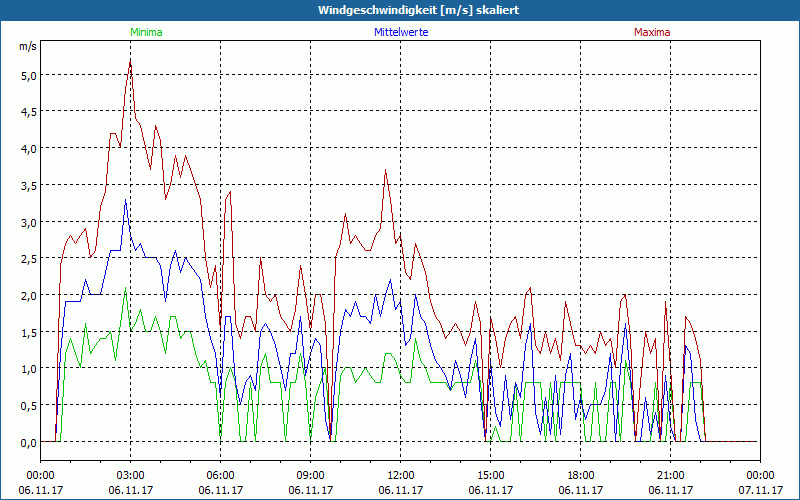
Task: Click the 21:00 time axis label
Action: [x=670, y=476]
